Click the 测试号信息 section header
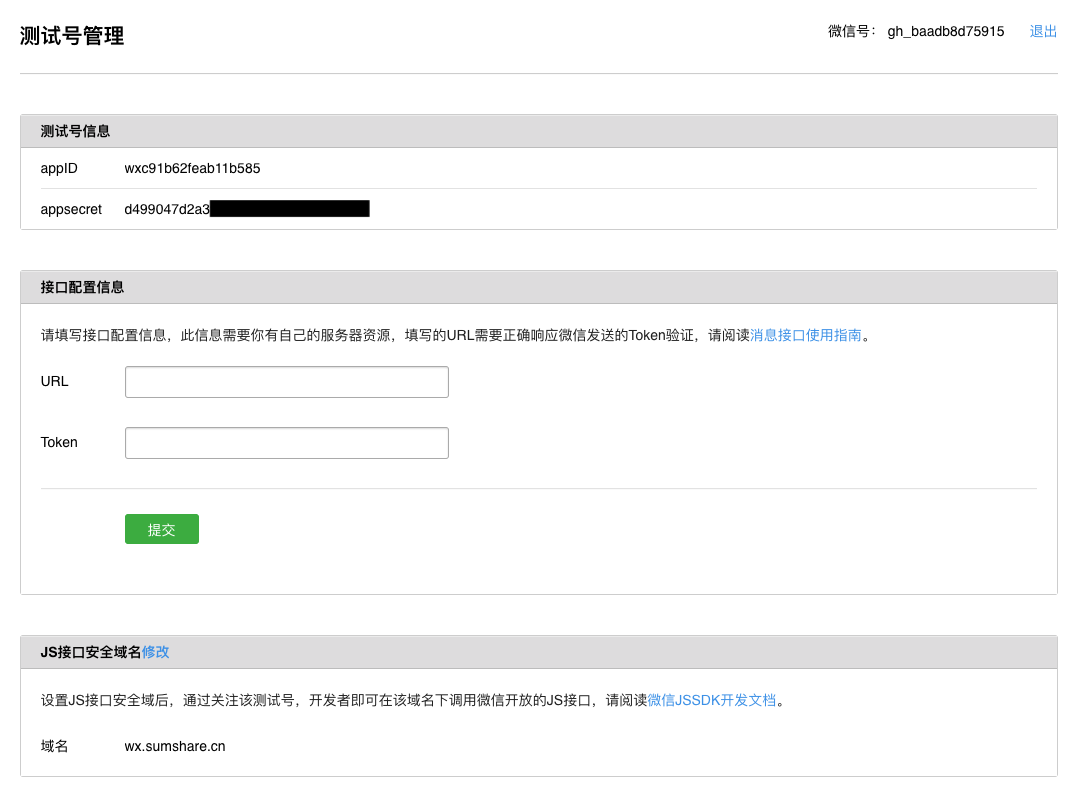This screenshot has width=1084, height=797. pos(75,131)
